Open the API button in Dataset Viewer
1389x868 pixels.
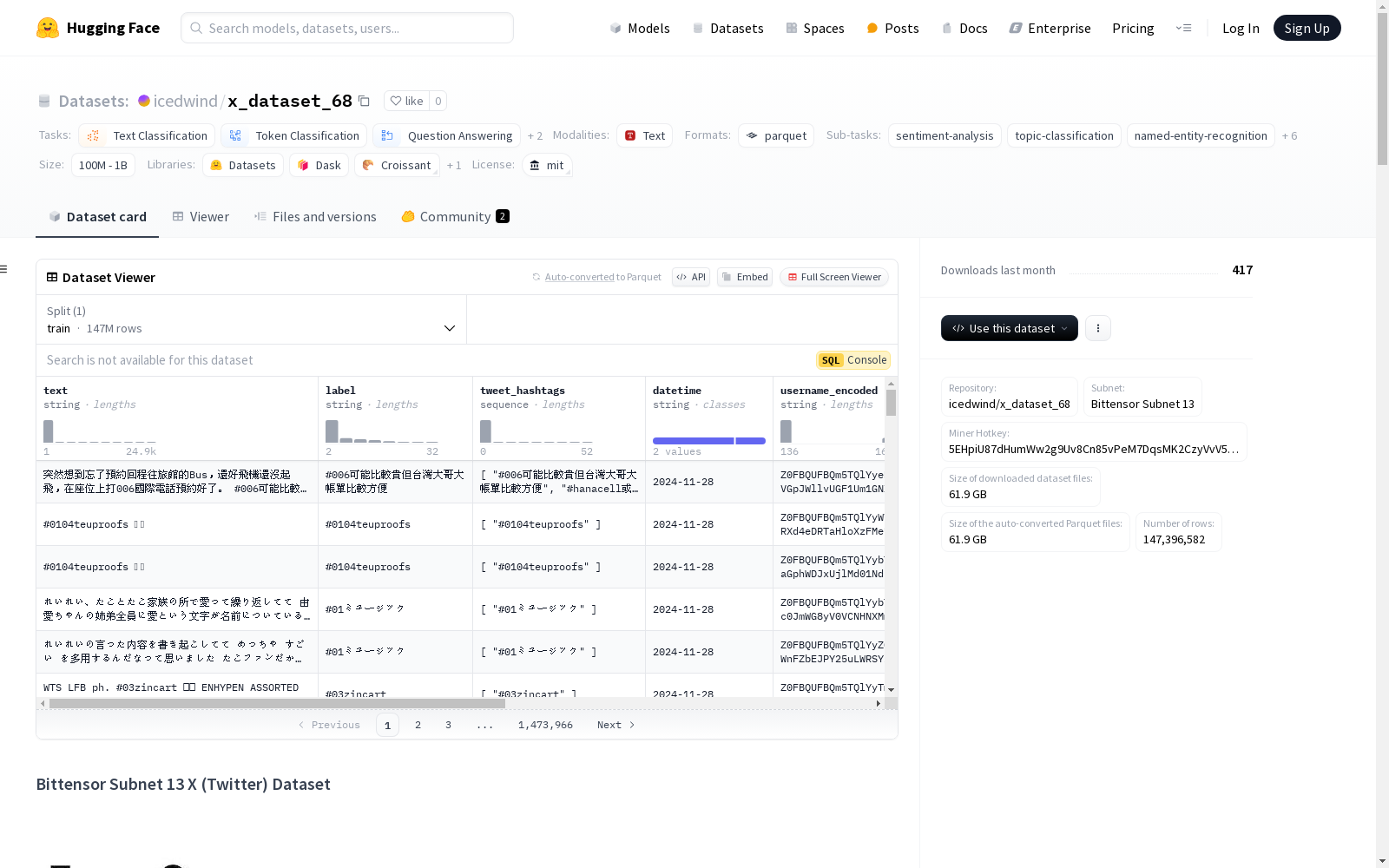click(691, 277)
